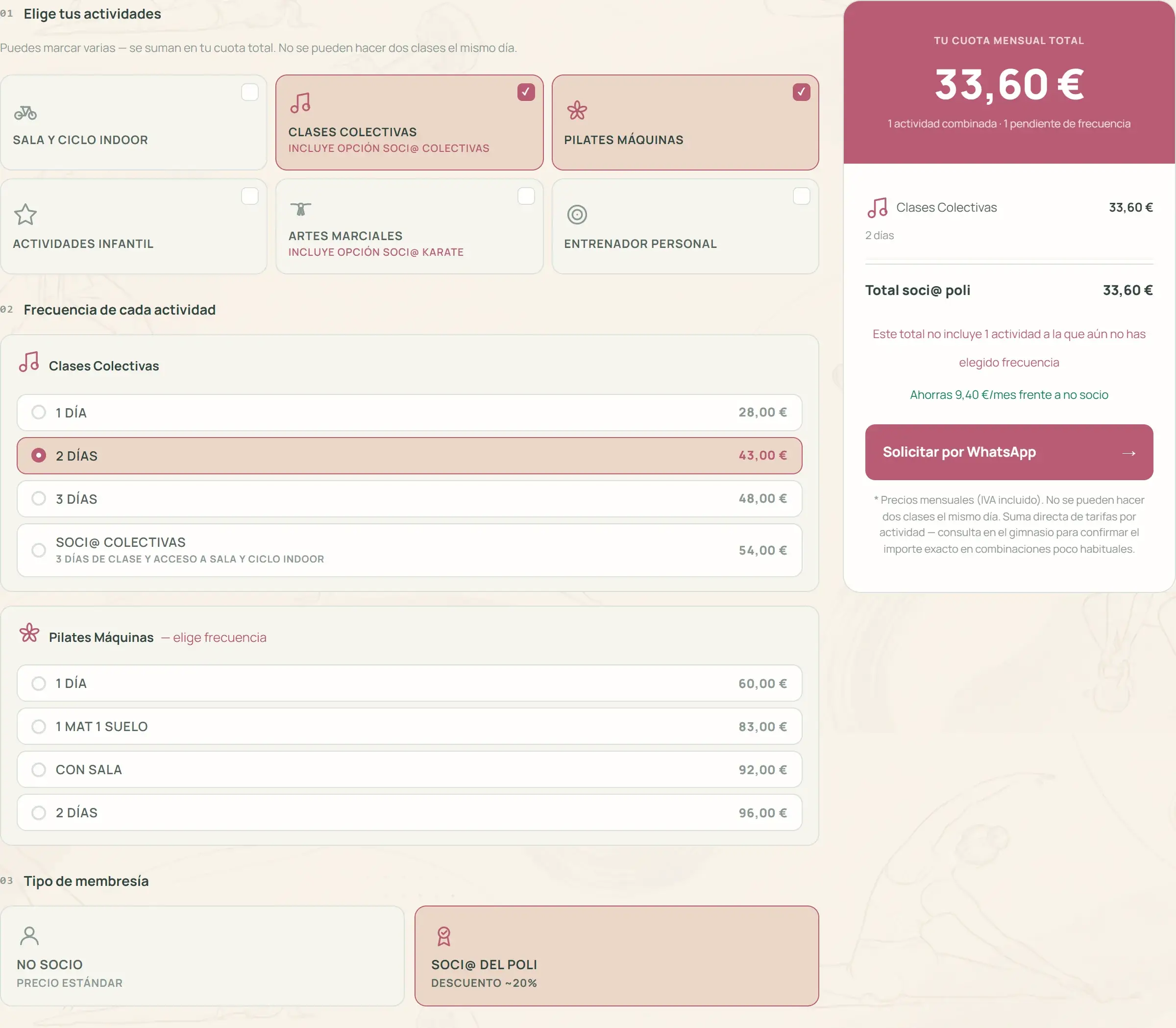The height and width of the screenshot is (1028, 1176).
Task: Click the 'Tipo de membresía' heading
Action: (86, 881)
